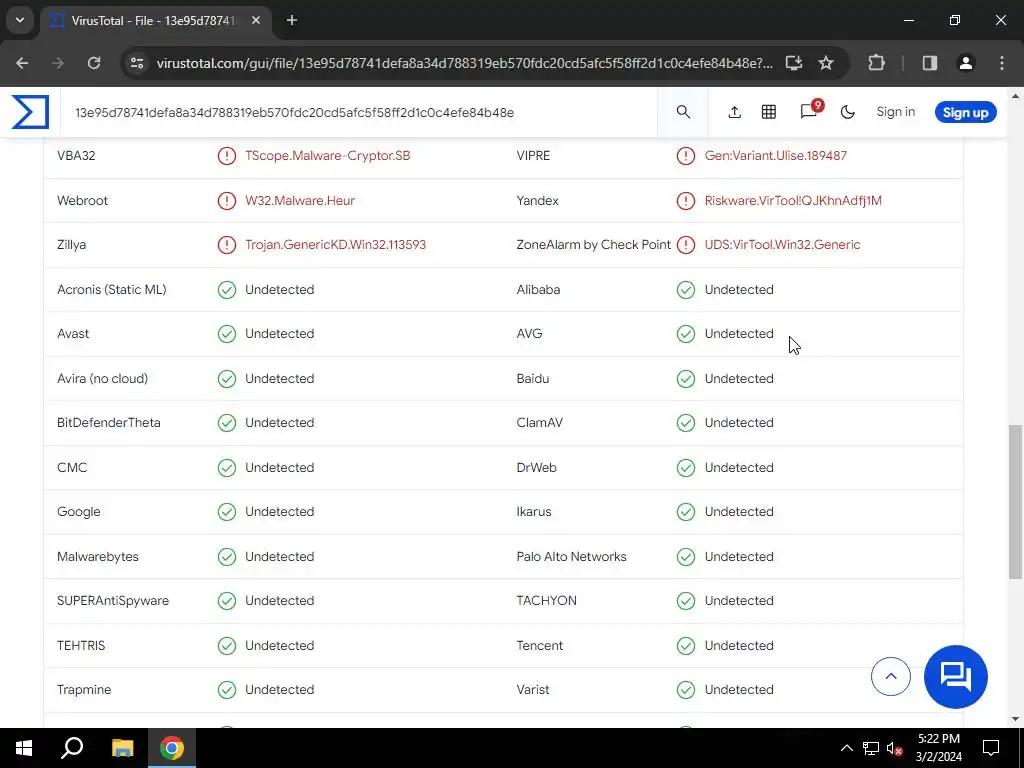Click the browser forward arrow
Image resolution: width=1024 pixels, height=768 pixels.
pyautogui.click(x=58, y=63)
